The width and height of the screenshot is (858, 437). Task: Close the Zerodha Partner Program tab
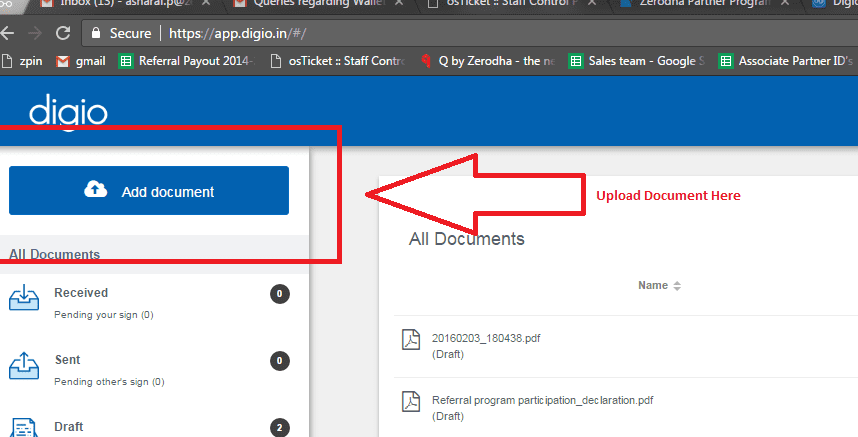pos(784,3)
